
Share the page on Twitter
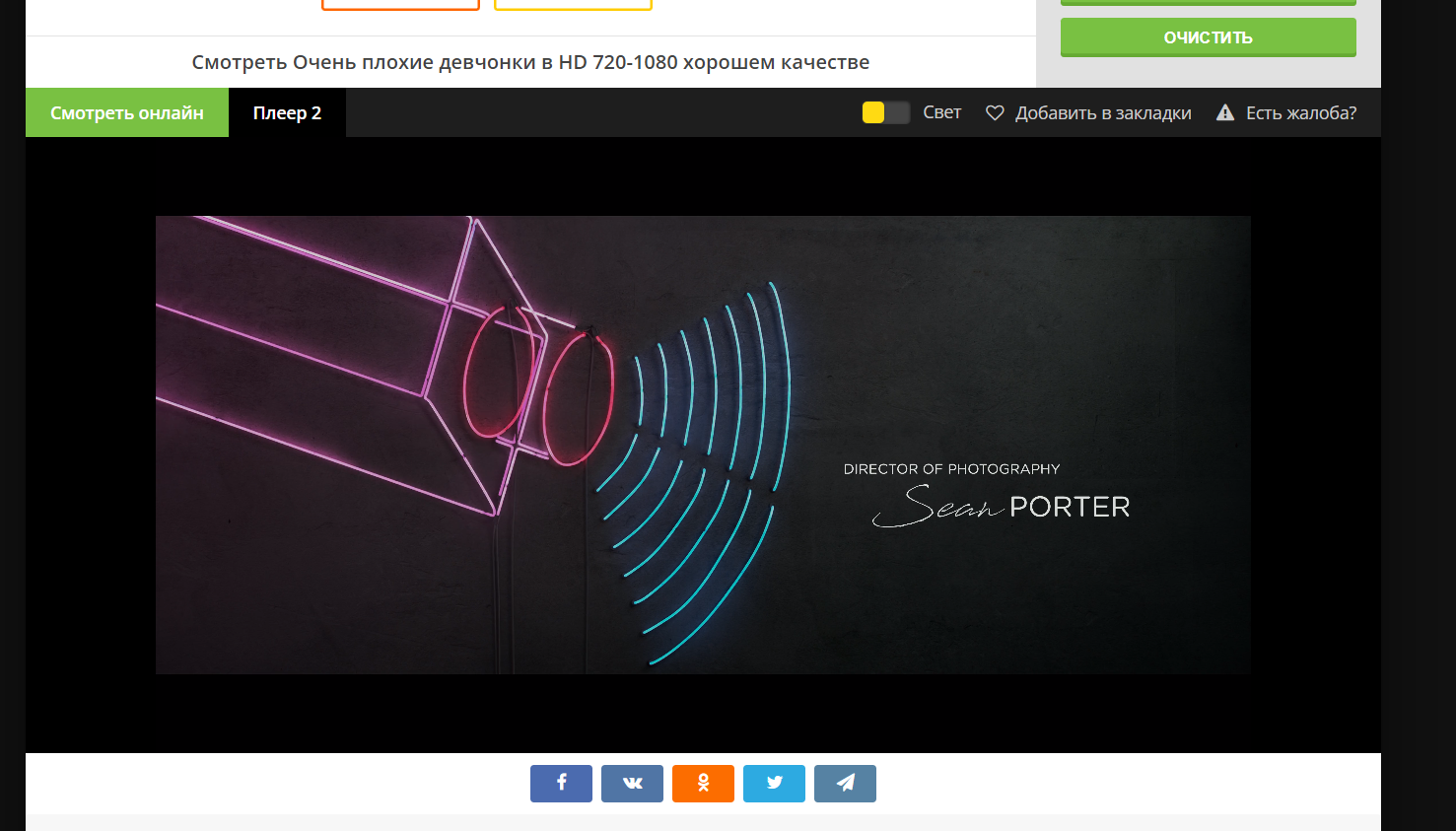point(774,784)
